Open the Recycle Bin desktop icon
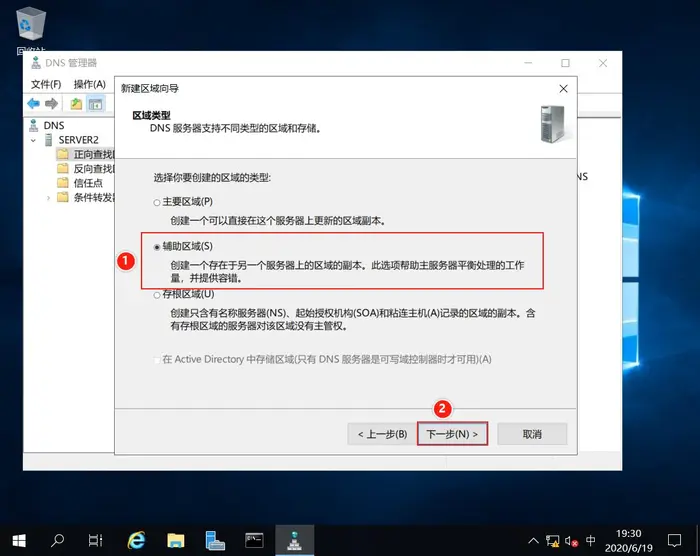Screen dimensions: 700x556 click(31, 25)
